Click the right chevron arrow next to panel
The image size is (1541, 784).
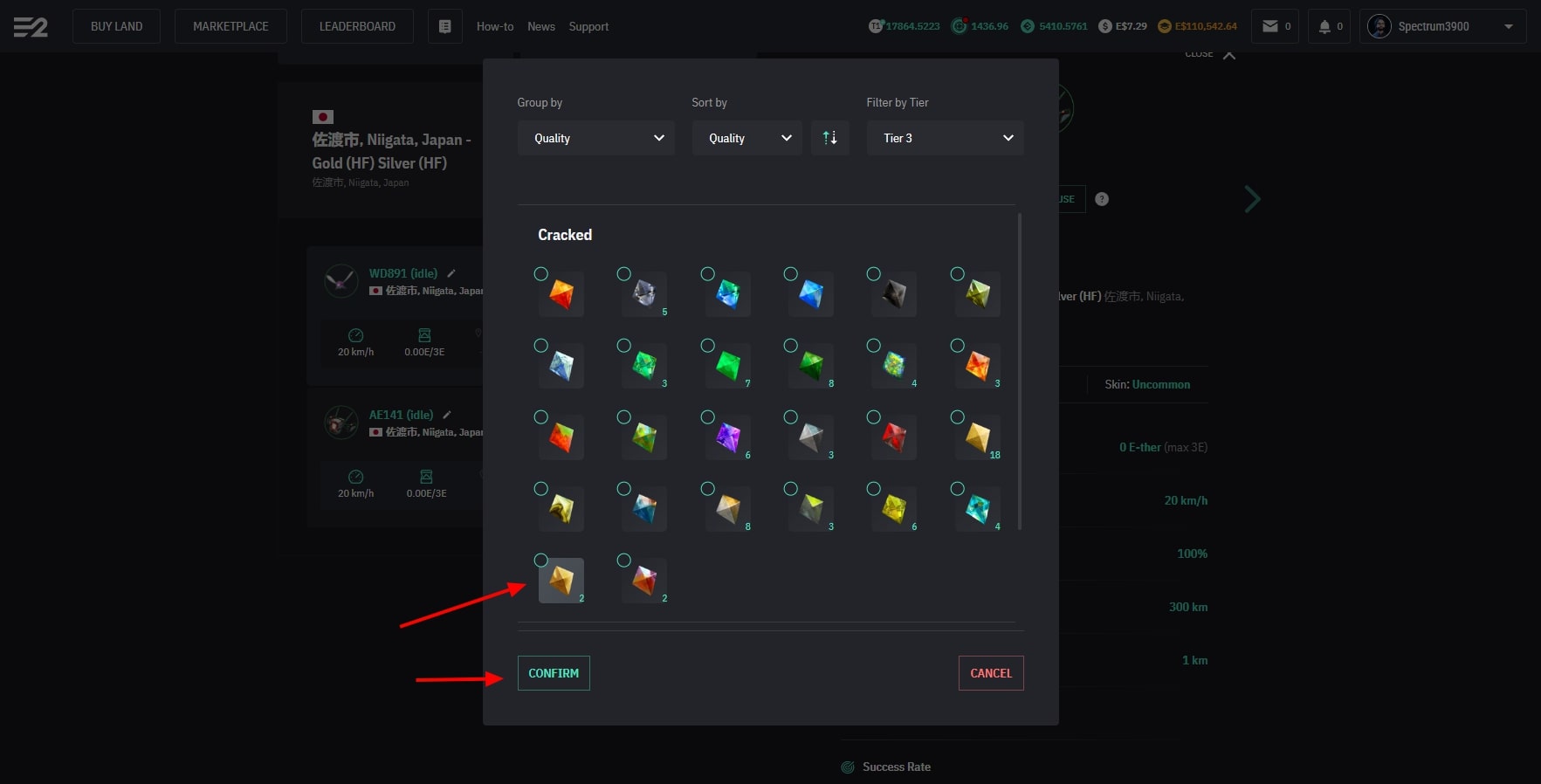pyautogui.click(x=1252, y=199)
